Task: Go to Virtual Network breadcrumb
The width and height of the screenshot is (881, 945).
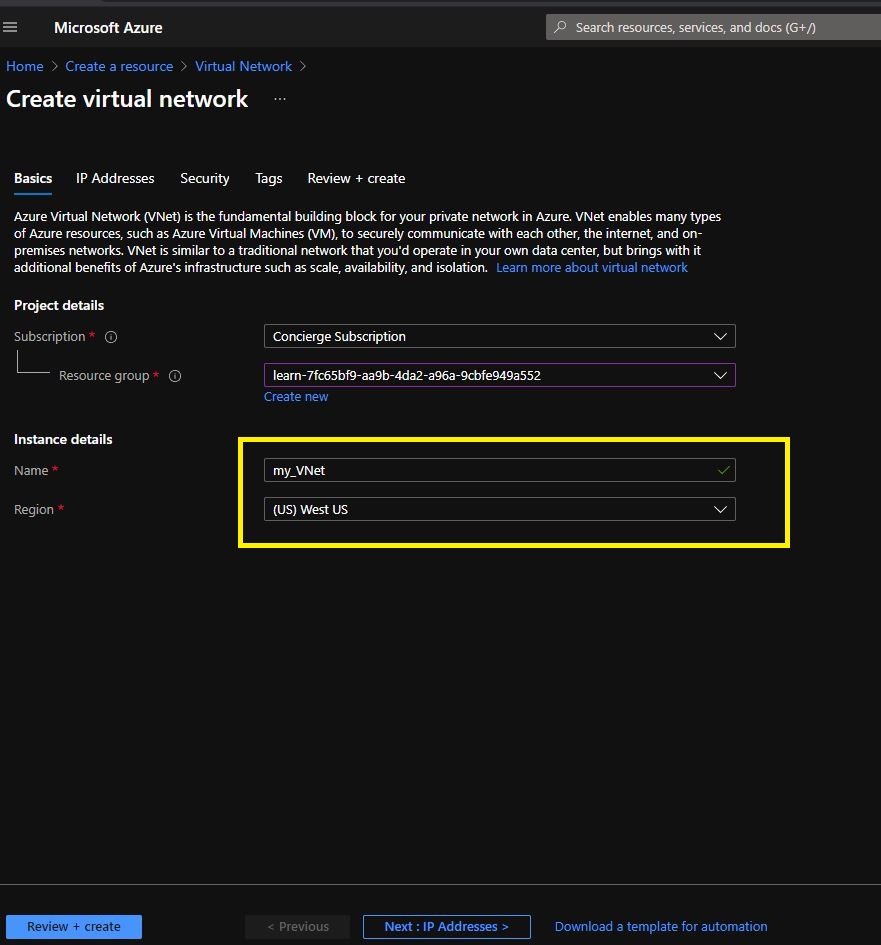Action: coord(243,66)
